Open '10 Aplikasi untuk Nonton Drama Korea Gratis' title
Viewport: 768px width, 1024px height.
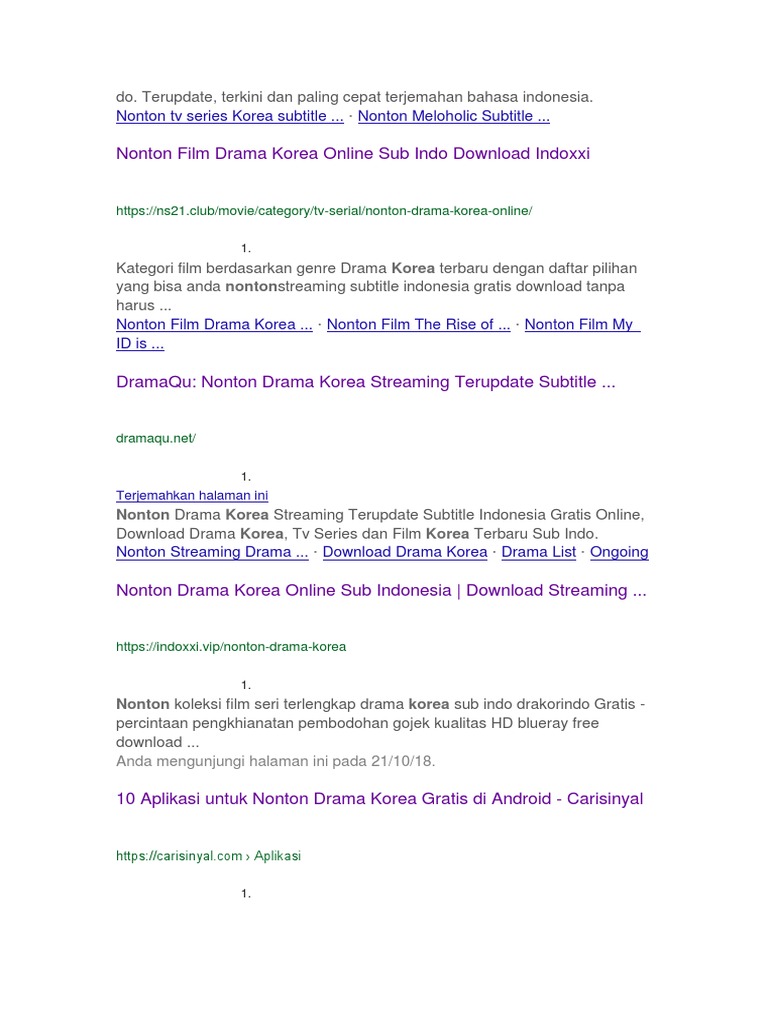(379, 799)
